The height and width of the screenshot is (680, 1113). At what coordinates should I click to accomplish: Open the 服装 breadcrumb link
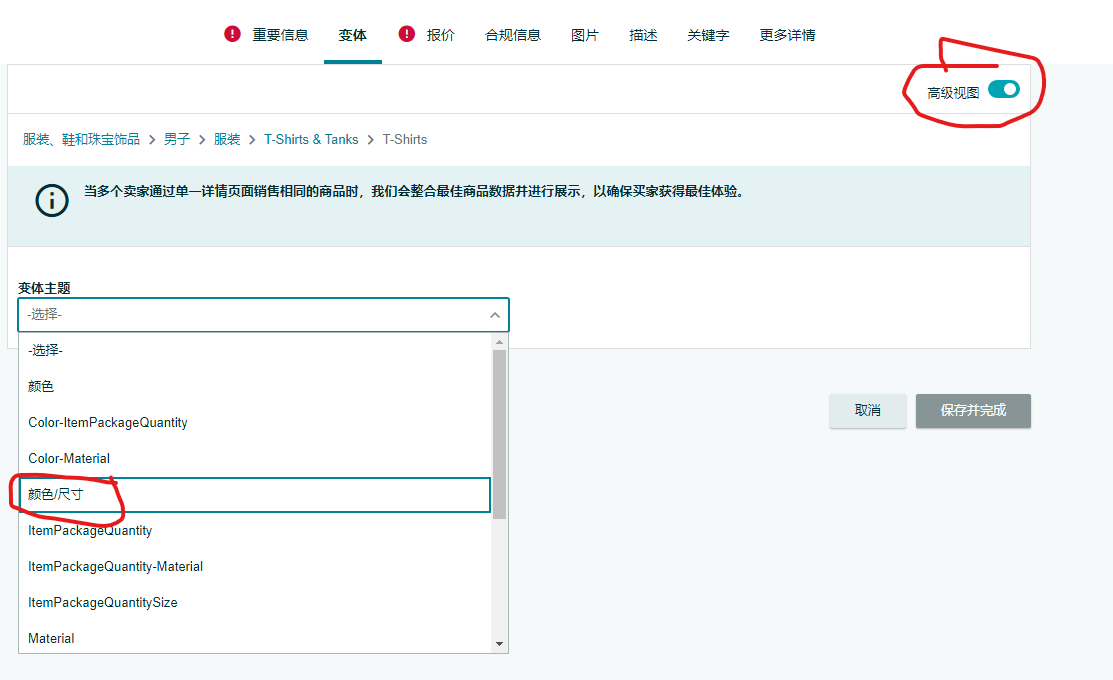tap(227, 139)
